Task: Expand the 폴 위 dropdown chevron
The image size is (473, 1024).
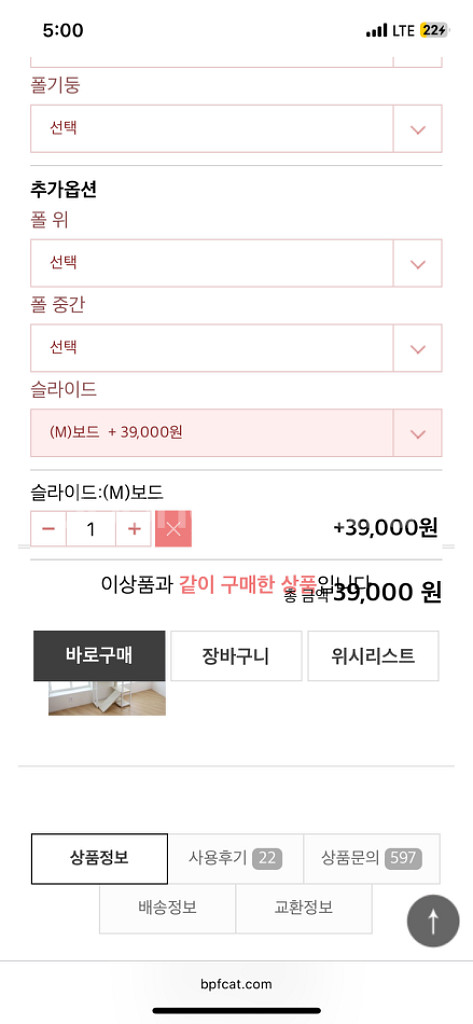Action: point(417,263)
